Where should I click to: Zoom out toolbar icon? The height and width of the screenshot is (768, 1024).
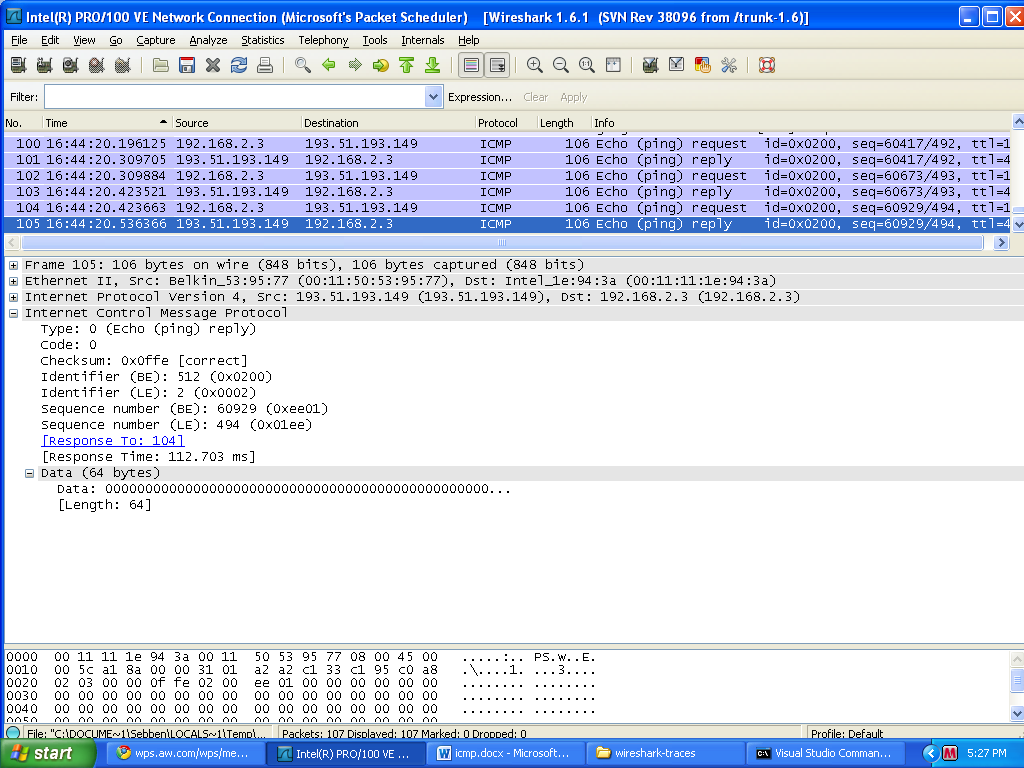[x=561, y=65]
